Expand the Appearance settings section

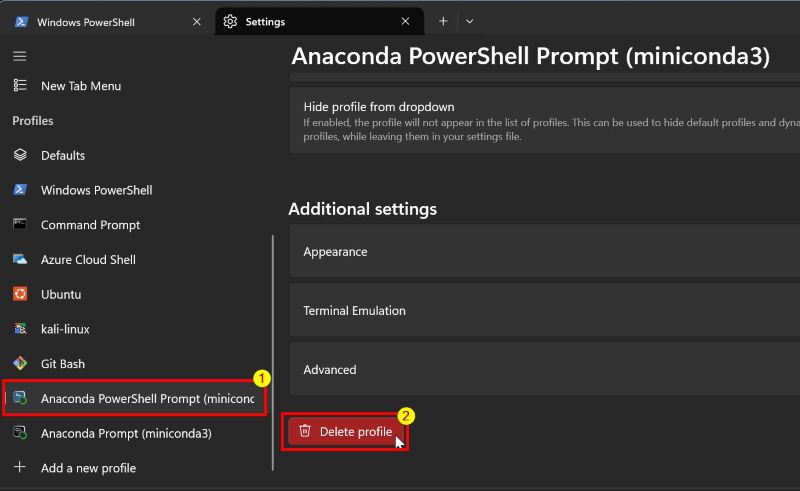point(545,252)
